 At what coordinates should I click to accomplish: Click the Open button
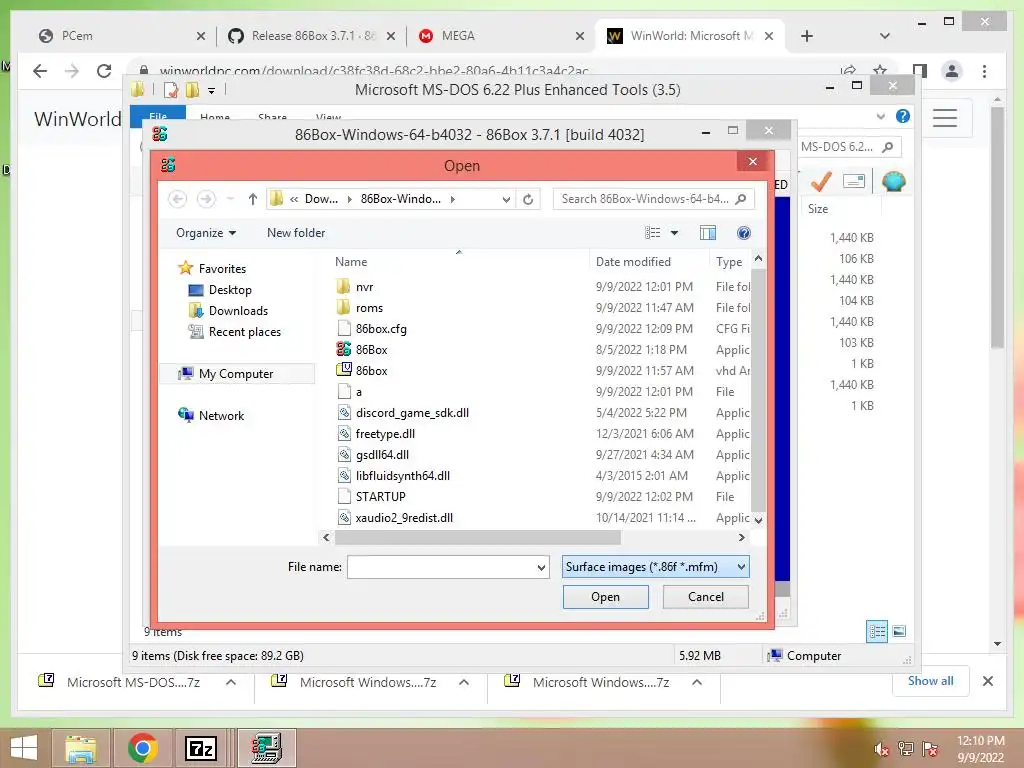point(605,597)
